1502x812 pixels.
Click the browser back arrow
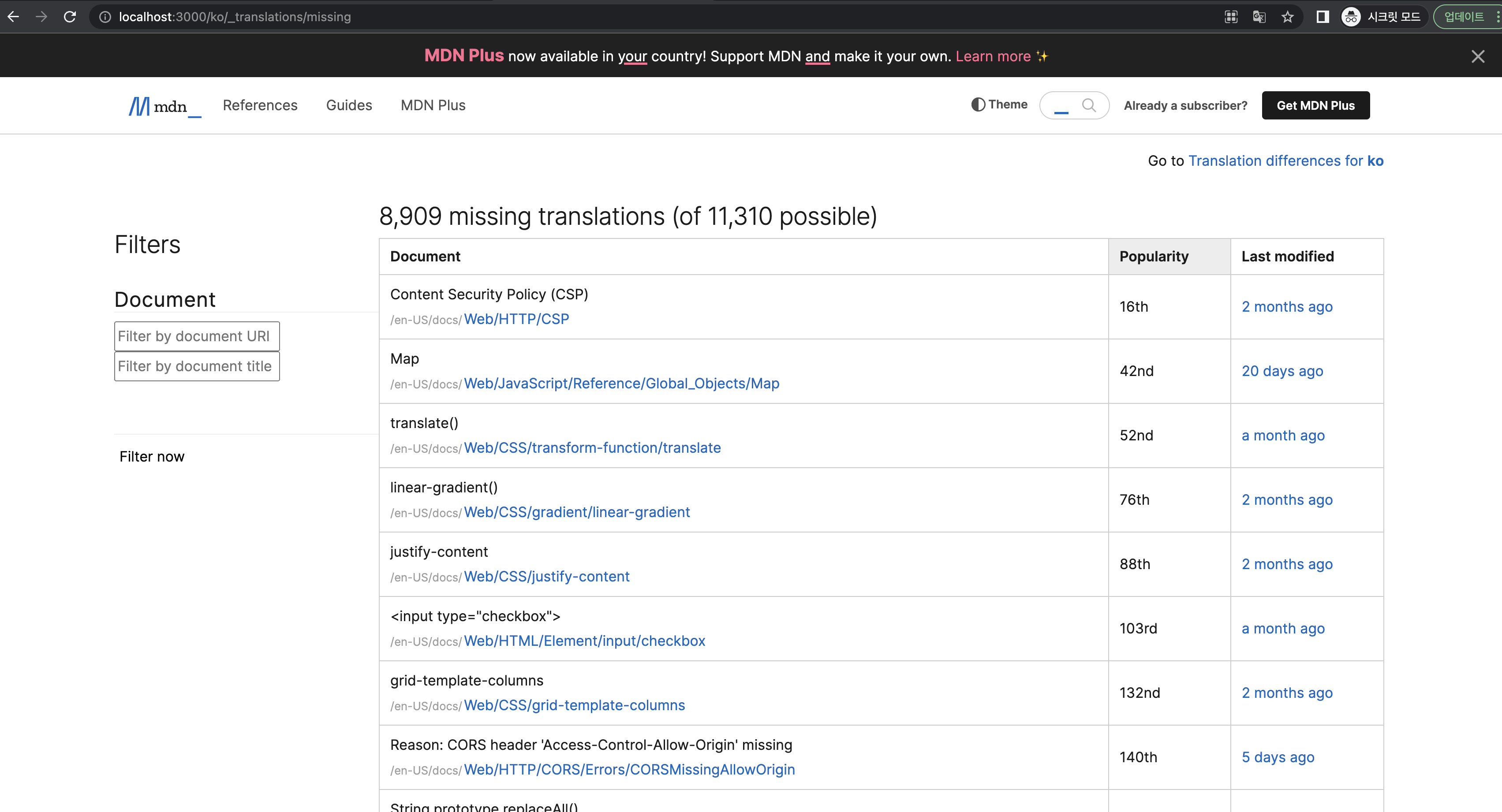tap(13, 17)
